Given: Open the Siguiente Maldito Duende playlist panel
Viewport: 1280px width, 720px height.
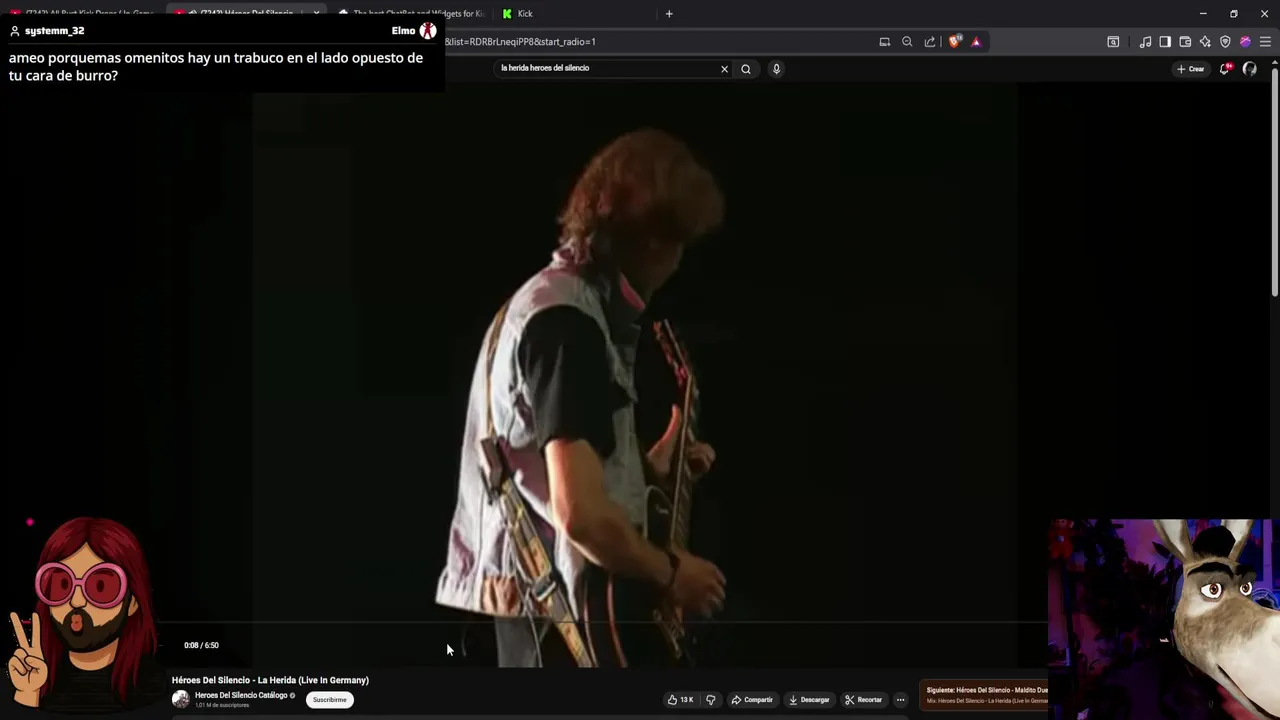Looking at the screenshot, I should click(985, 695).
